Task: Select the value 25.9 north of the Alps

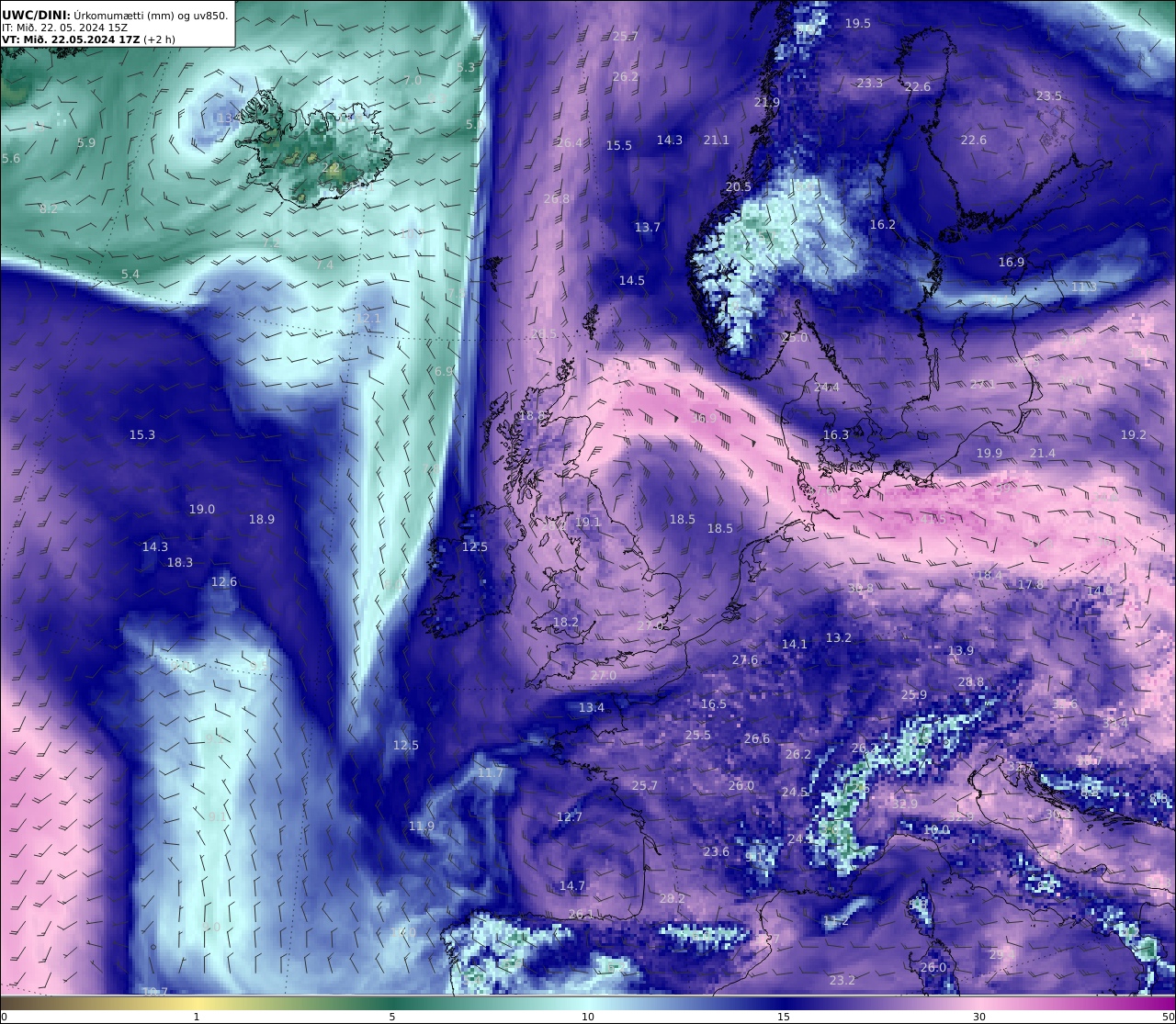Action: coord(914,694)
